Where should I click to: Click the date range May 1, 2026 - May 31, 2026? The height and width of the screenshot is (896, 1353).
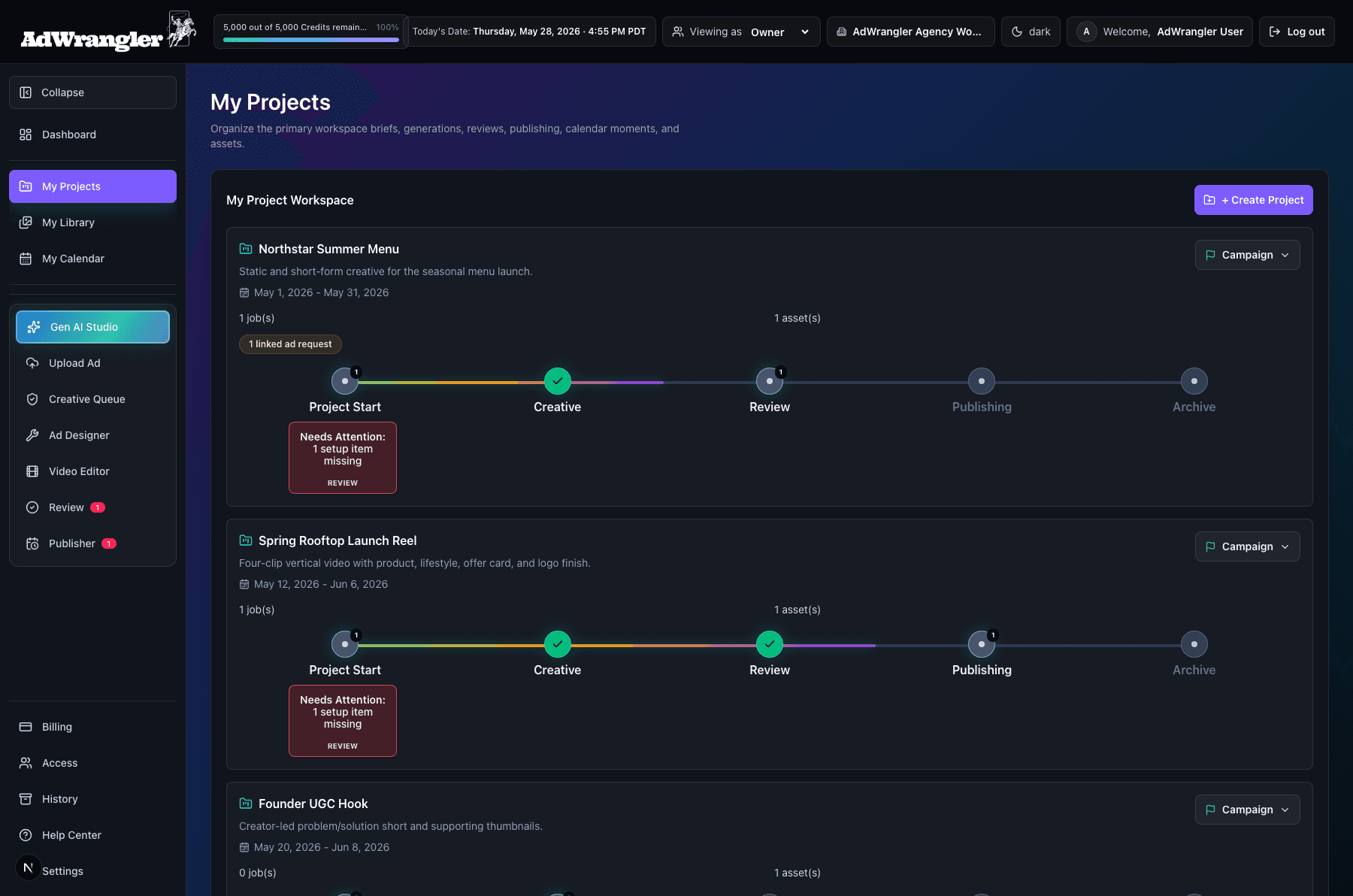pyautogui.click(x=322, y=292)
